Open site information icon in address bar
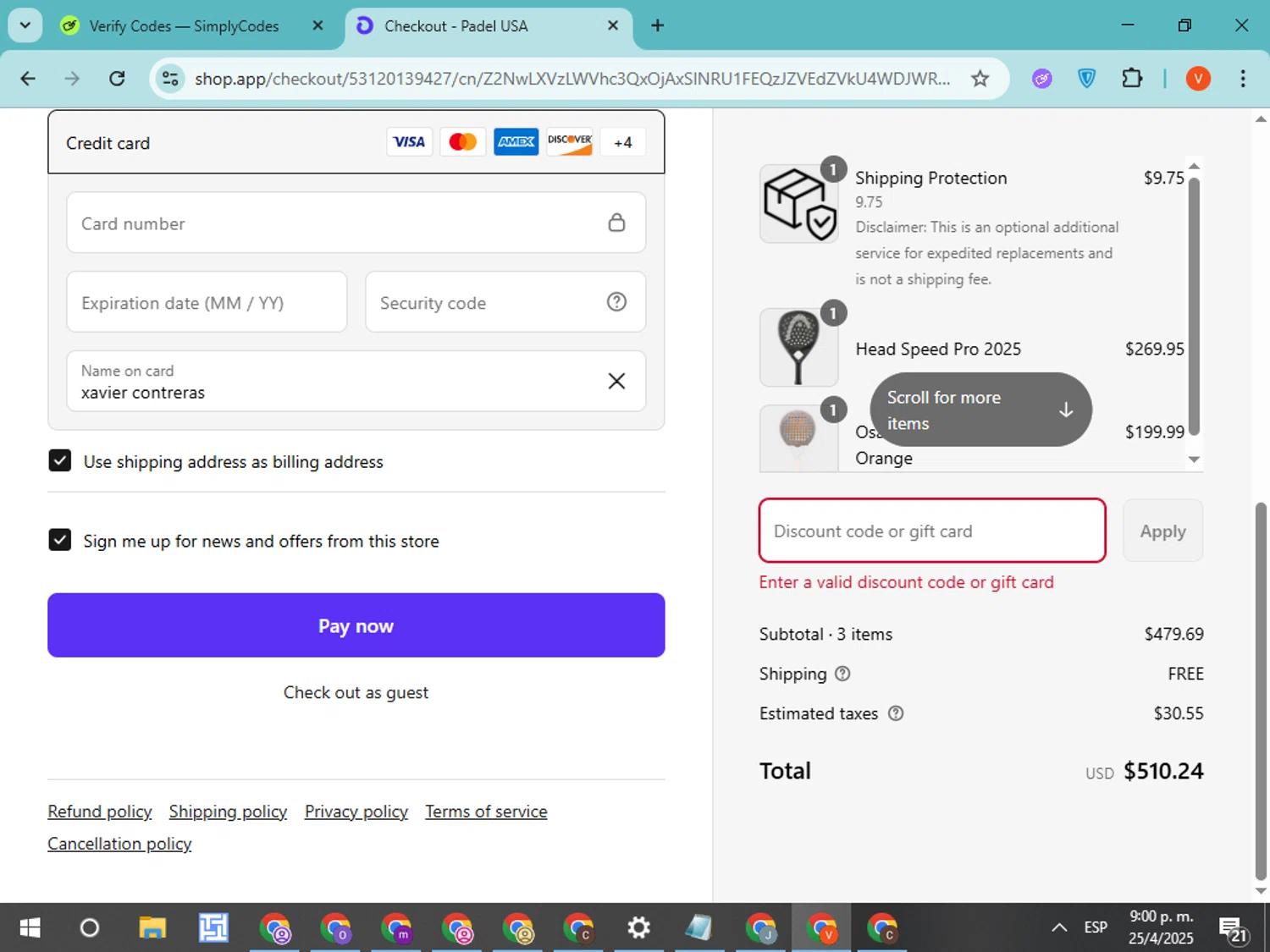 170,79
